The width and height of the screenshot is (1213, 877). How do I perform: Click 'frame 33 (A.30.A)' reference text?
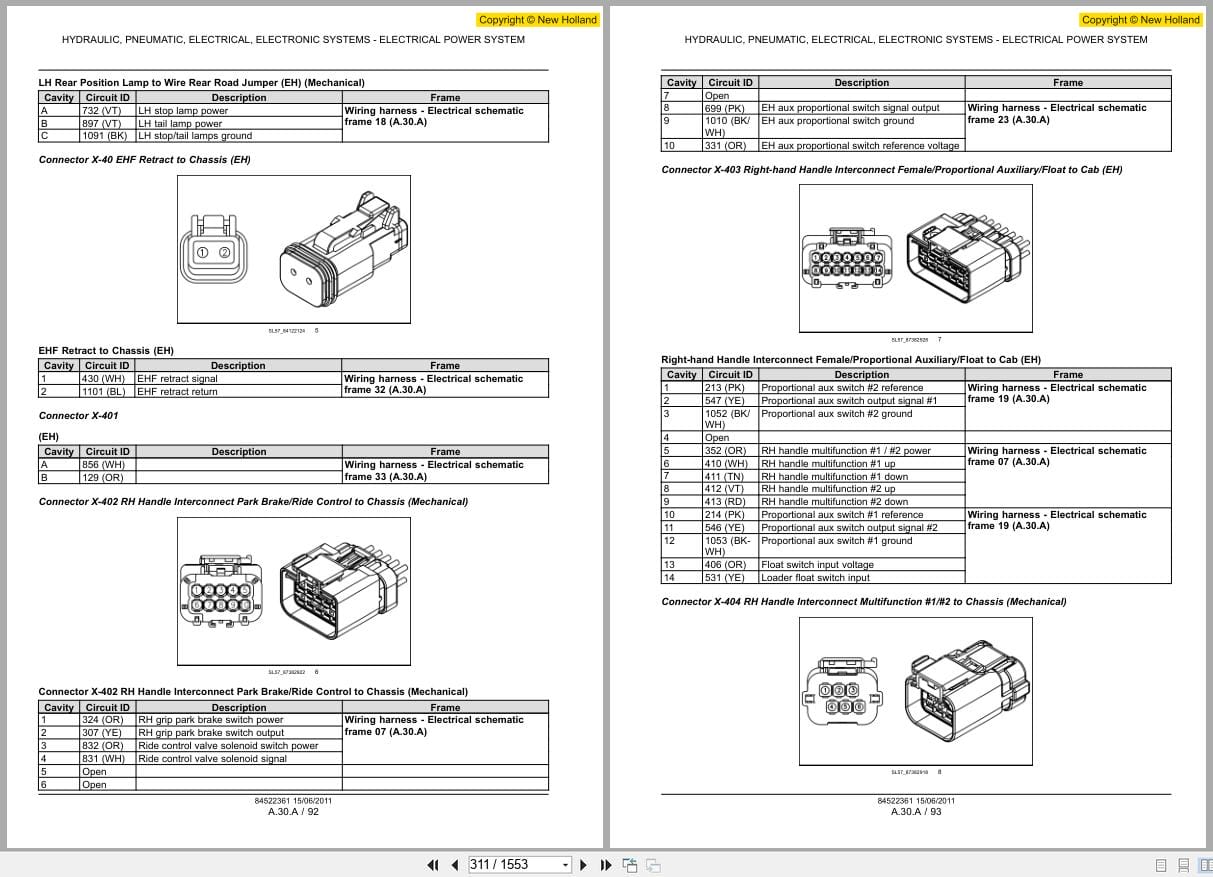click(385, 476)
